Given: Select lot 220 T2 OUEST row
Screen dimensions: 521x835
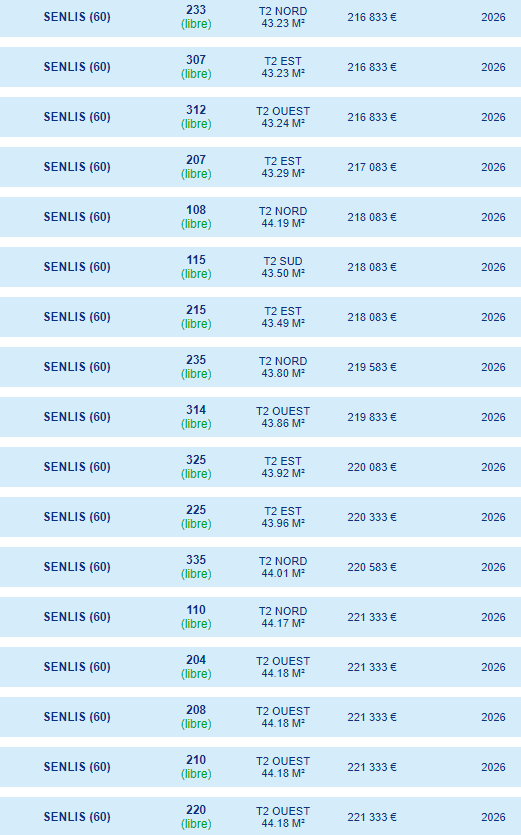Looking at the screenshot, I should (x=260, y=816).
